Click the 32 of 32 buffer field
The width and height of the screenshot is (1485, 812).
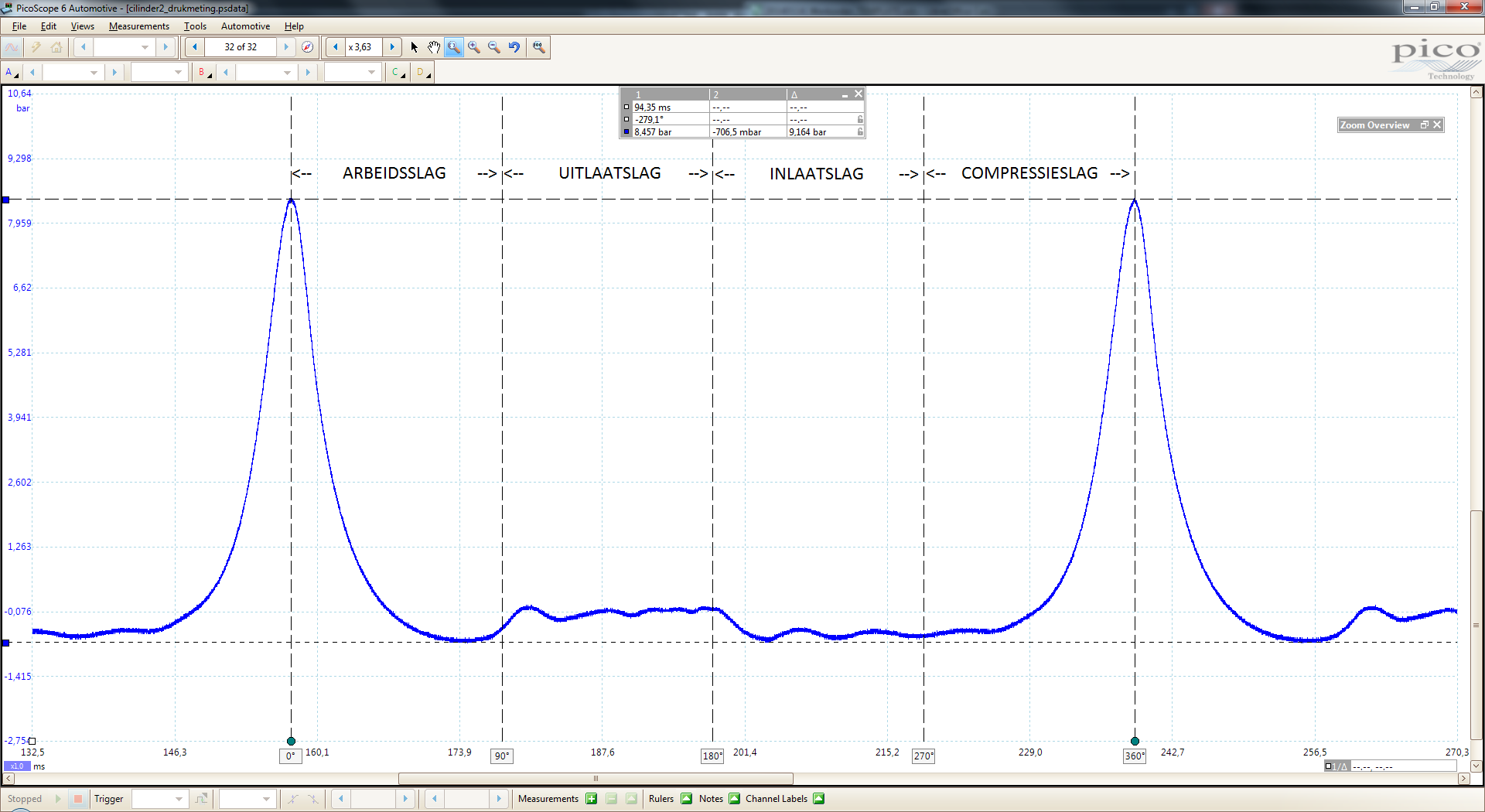[x=241, y=47]
